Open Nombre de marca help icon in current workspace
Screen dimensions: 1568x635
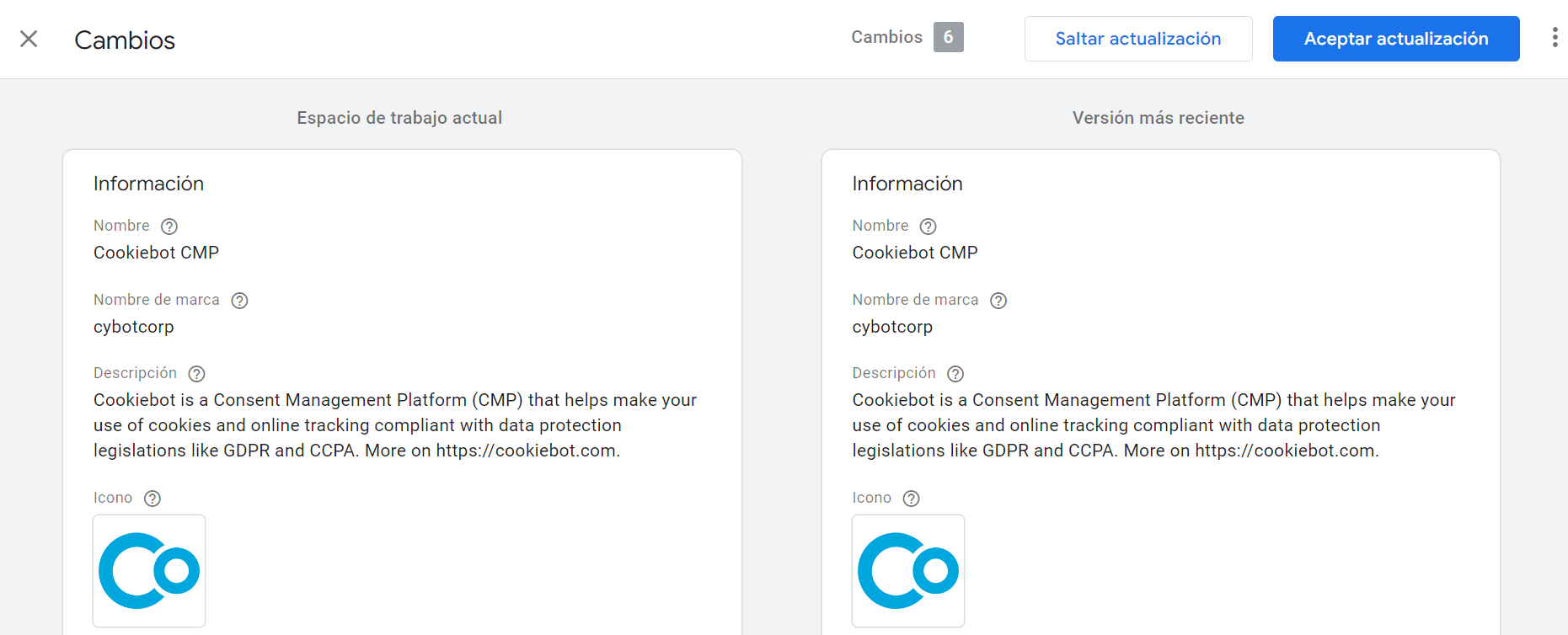coord(239,301)
